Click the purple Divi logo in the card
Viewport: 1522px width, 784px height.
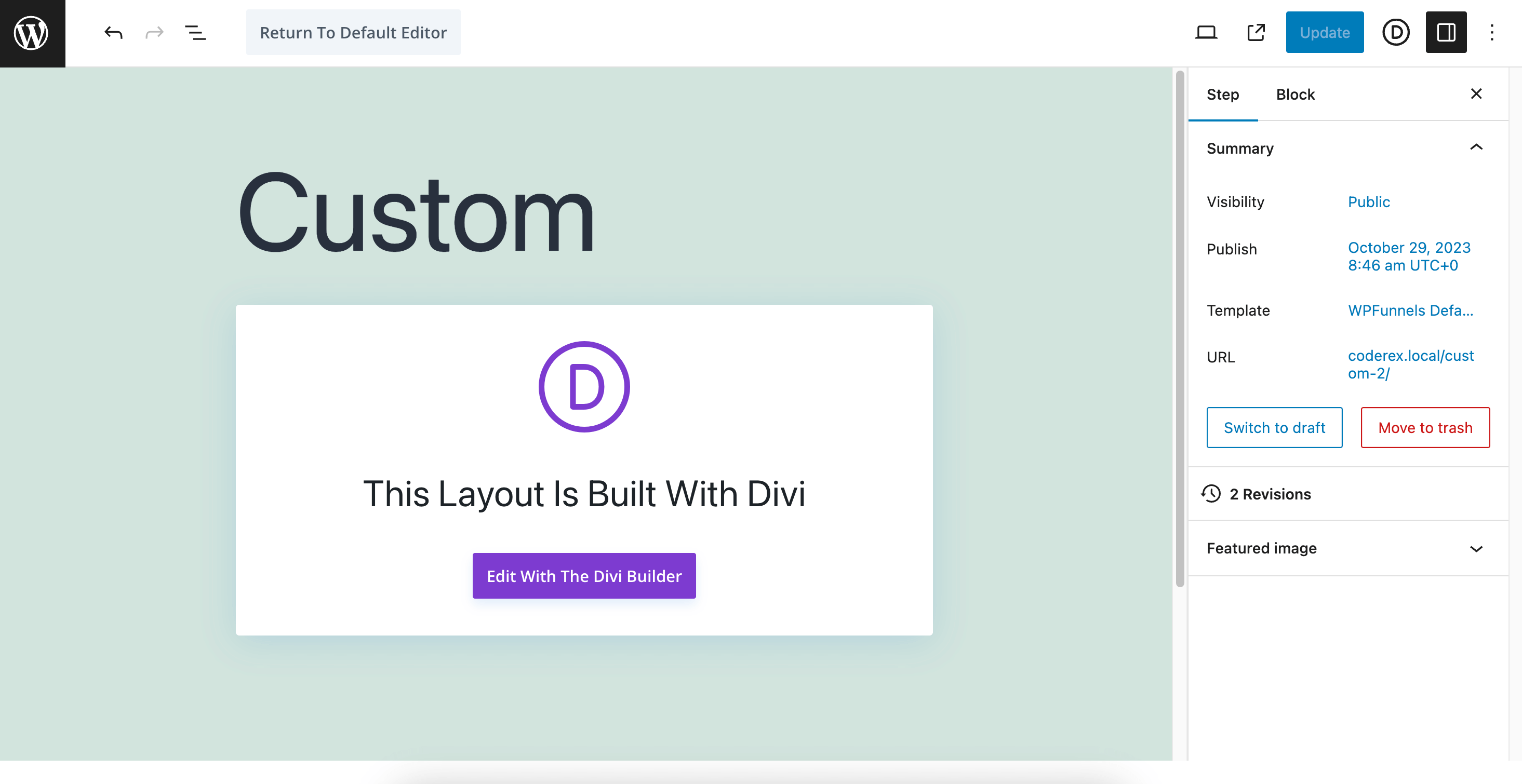584,387
